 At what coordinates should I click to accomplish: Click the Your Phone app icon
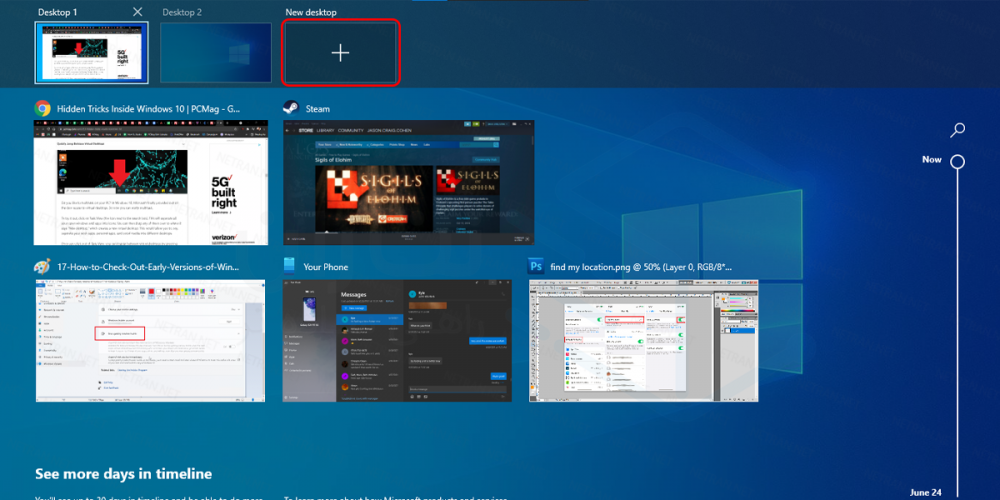291,267
